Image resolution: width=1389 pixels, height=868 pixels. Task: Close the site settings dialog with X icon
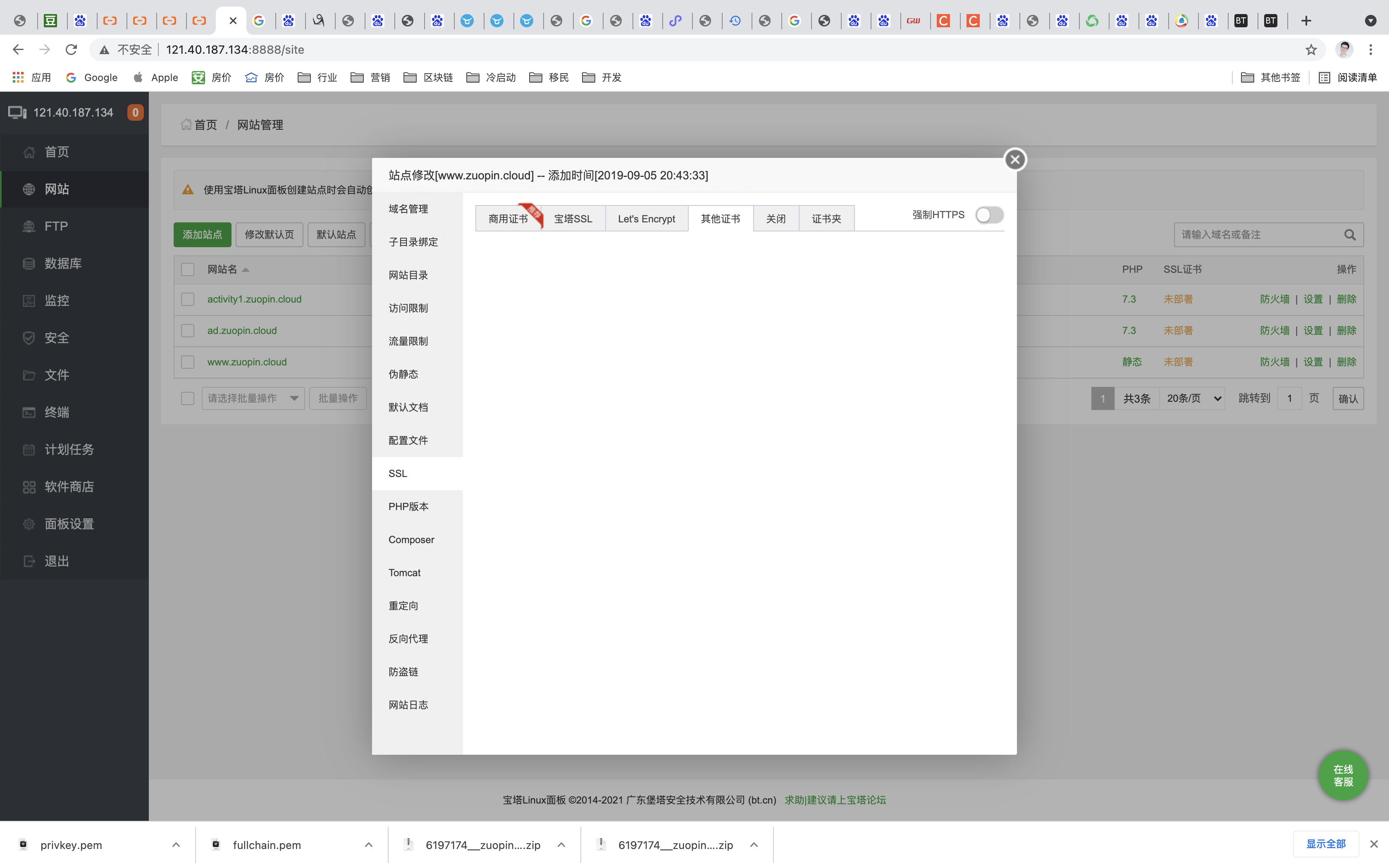click(1015, 160)
